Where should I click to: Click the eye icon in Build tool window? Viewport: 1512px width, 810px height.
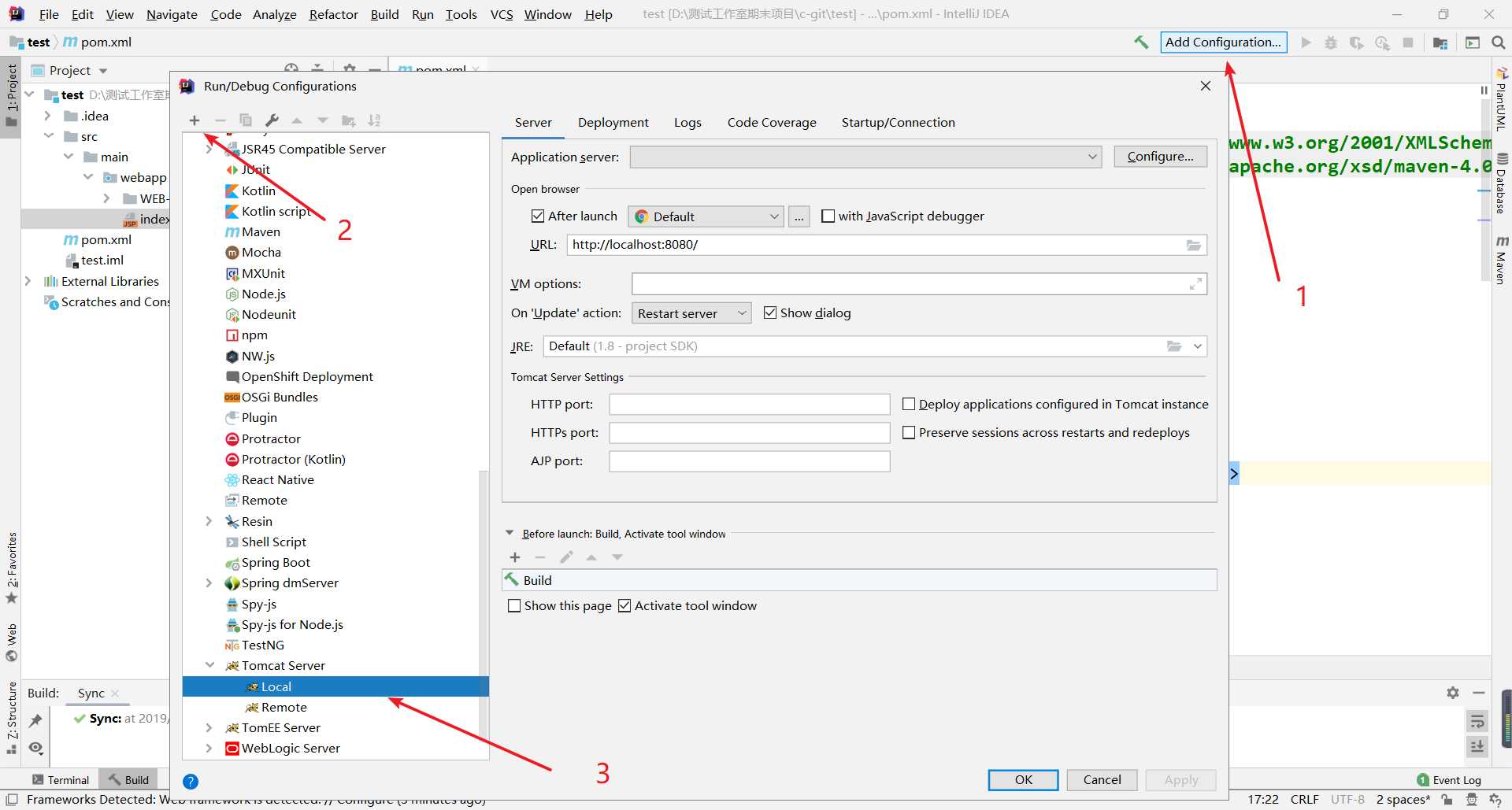[35, 748]
